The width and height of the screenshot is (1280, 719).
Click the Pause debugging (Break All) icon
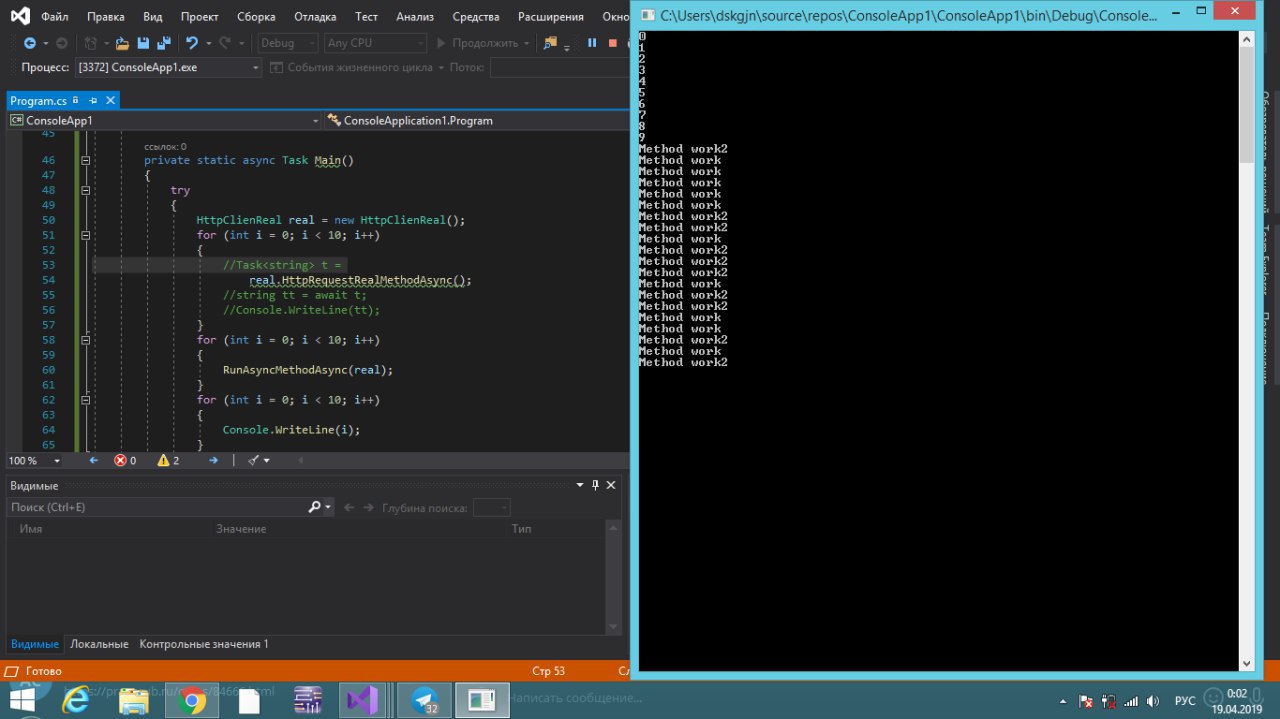592,43
